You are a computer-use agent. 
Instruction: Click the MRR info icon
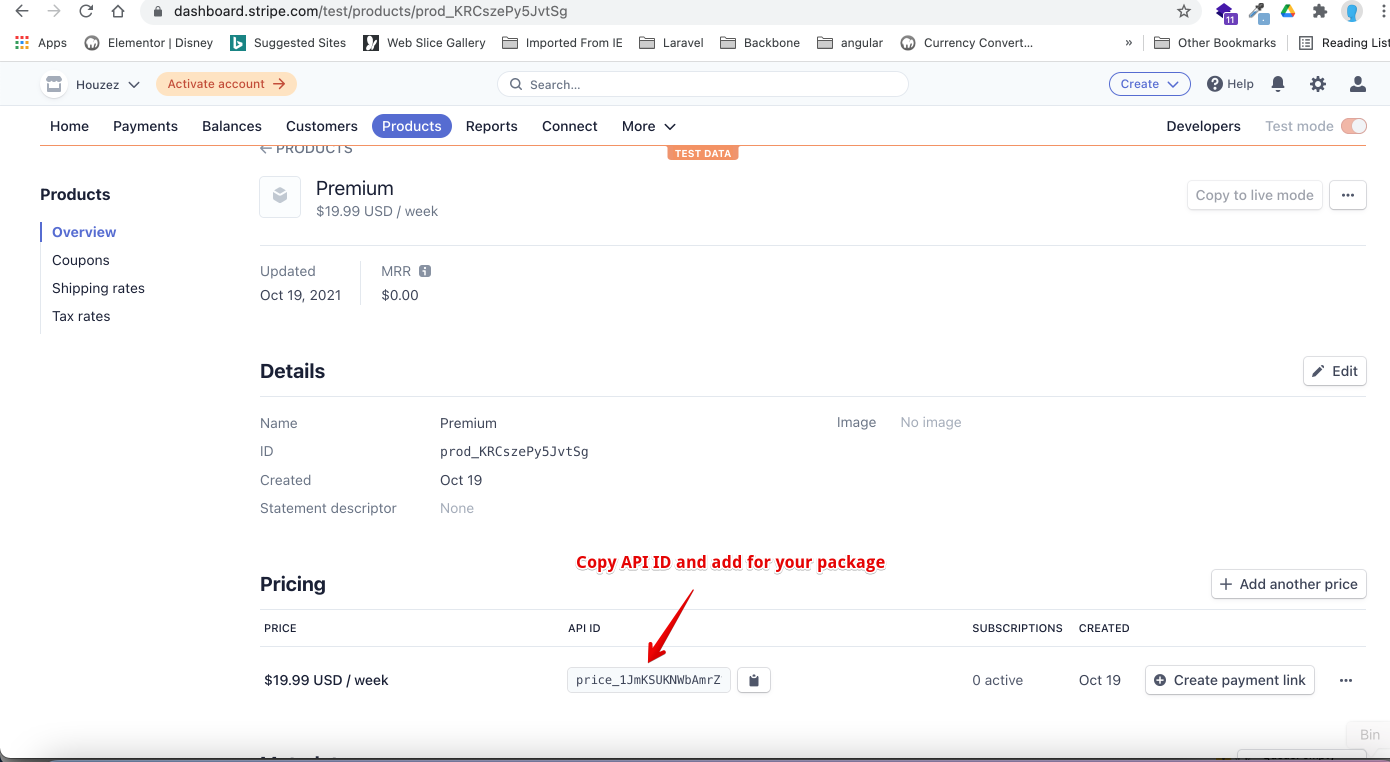425,271
